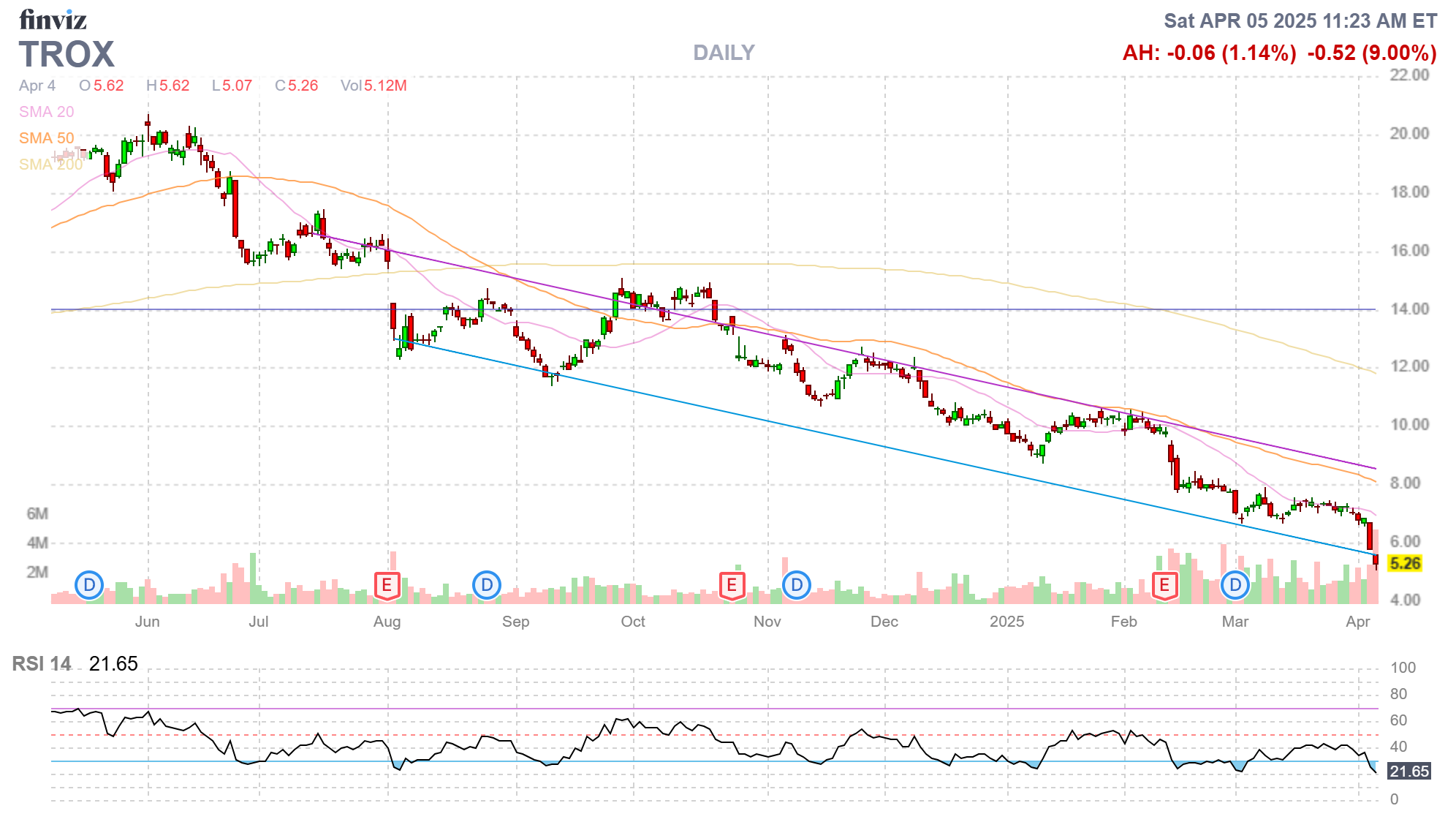This screenshot has width=1456, height=822.
Task: Click the dividend marker near June
Action: pos(89,585)
